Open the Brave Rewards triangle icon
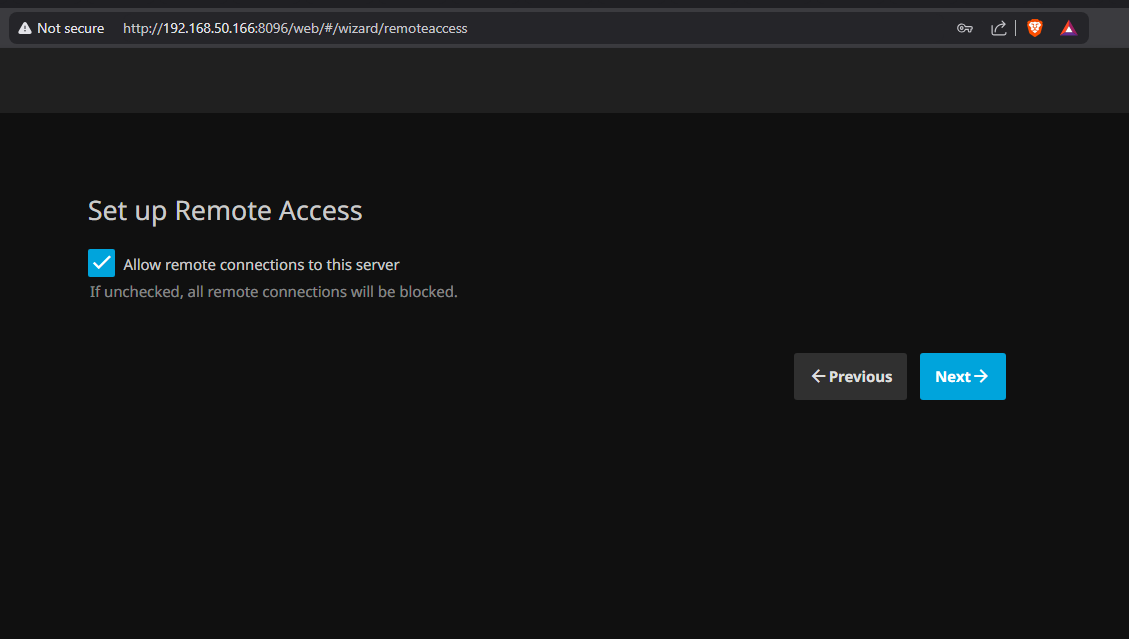The height and width of the screenshot is (639, 1129). [1069, 28]
